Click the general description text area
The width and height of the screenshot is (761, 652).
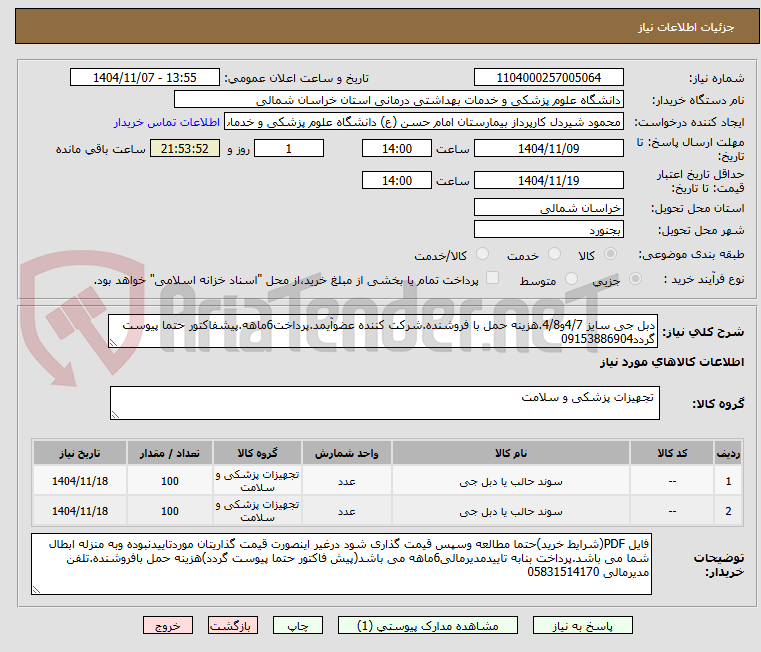pyautogui.click(x=382, y=331)
